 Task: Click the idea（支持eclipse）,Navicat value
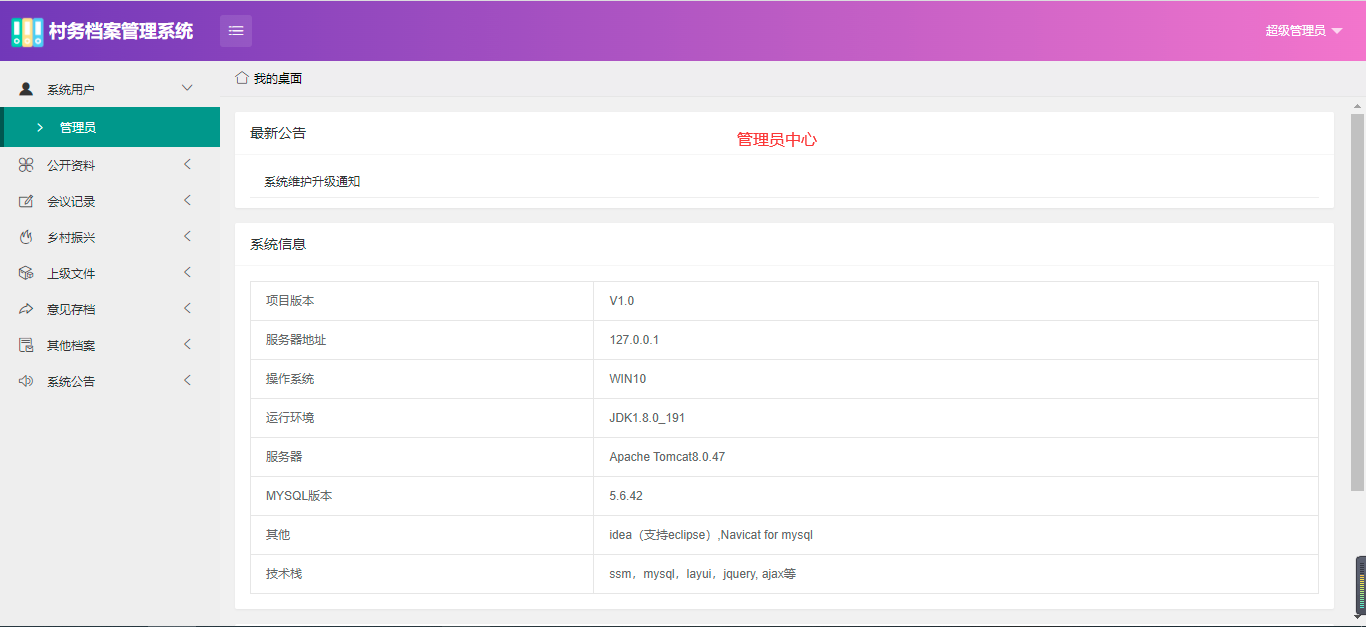[x=711, y=535]
